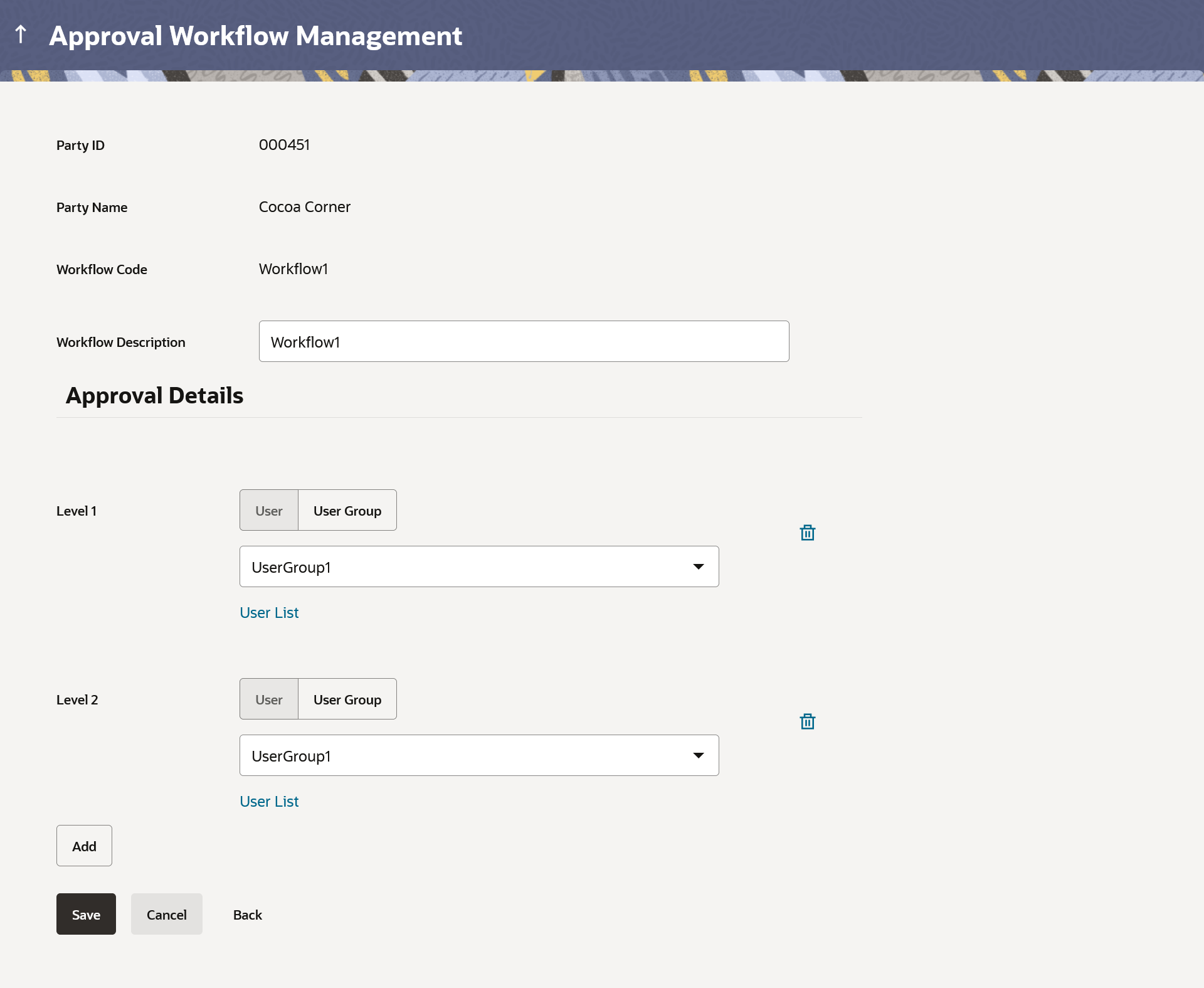Screen dimensions: 1204x988
Task: Select User Group option for Level 2
Action: pos(347,699)
